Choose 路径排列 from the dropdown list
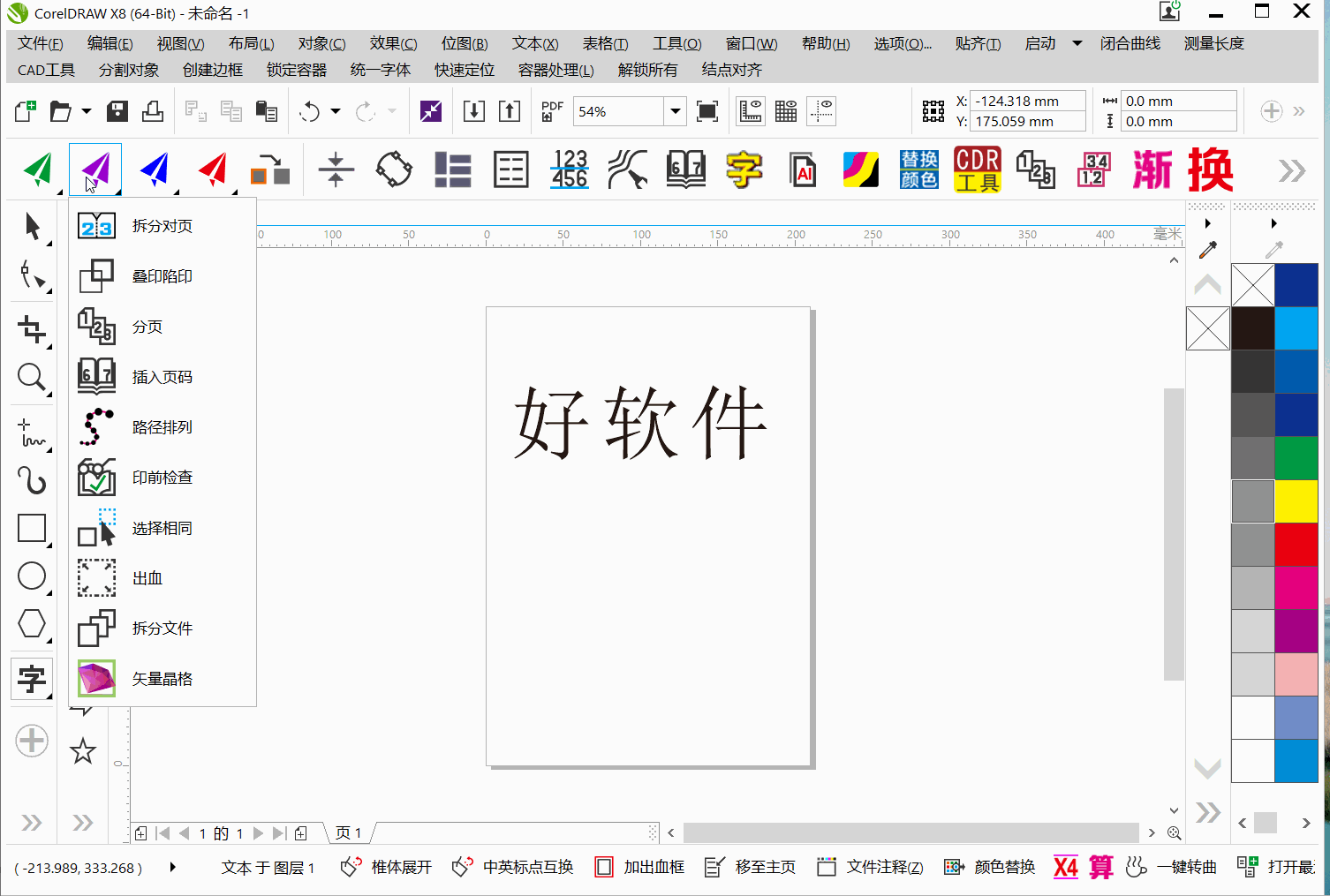Image resolution: width=1330 pixels, height=896 pixels. [162, 427]
